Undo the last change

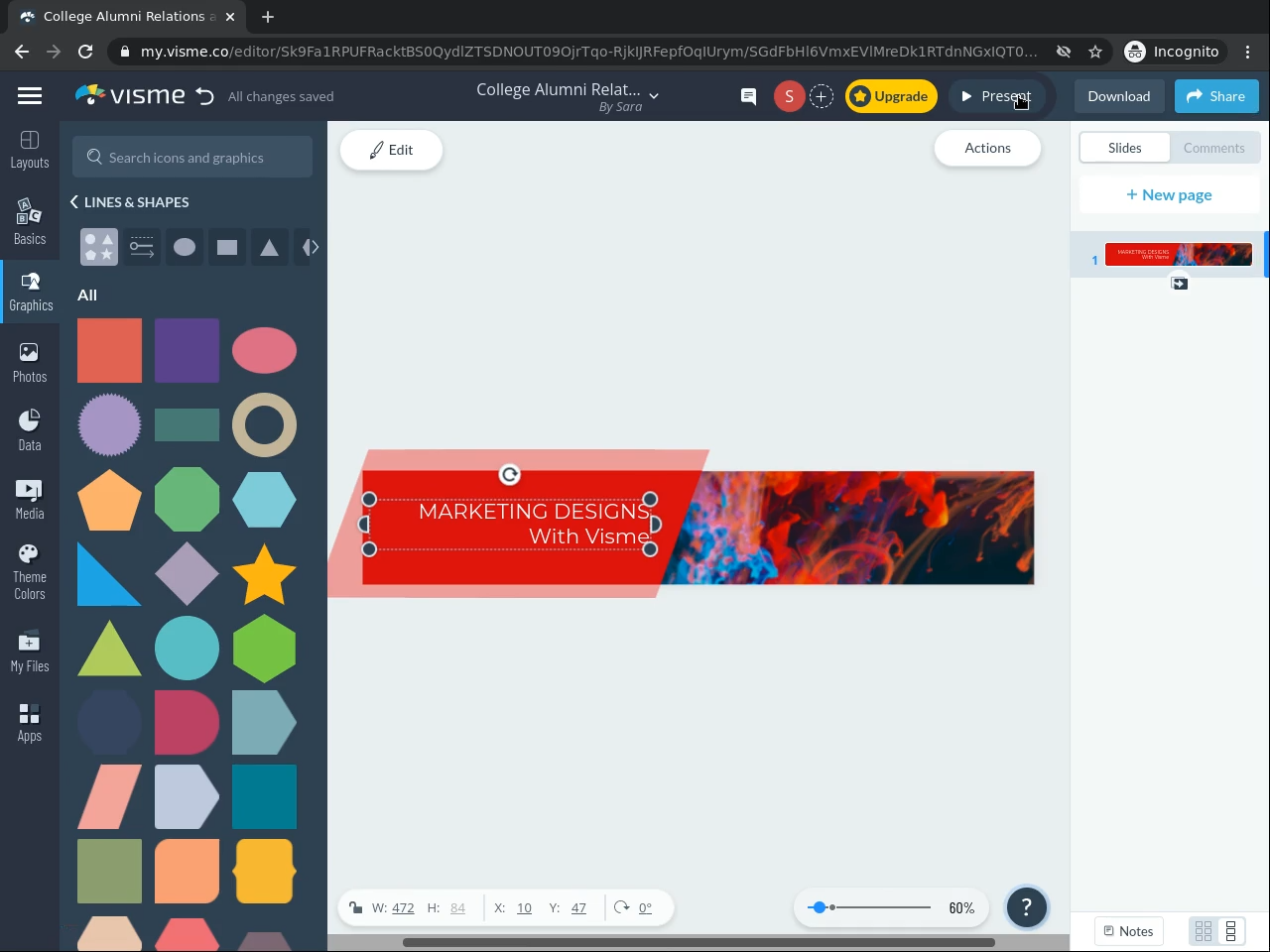205,96
